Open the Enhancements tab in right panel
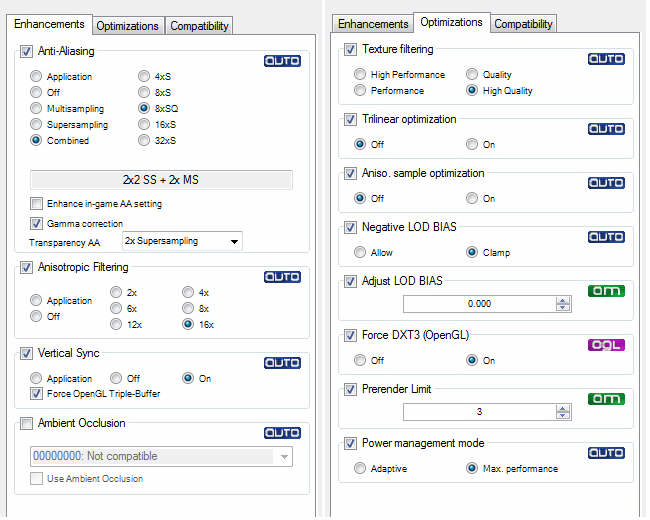Image resolution: width=650 pixels, height=520 pixels. click(x=373, y=24)
